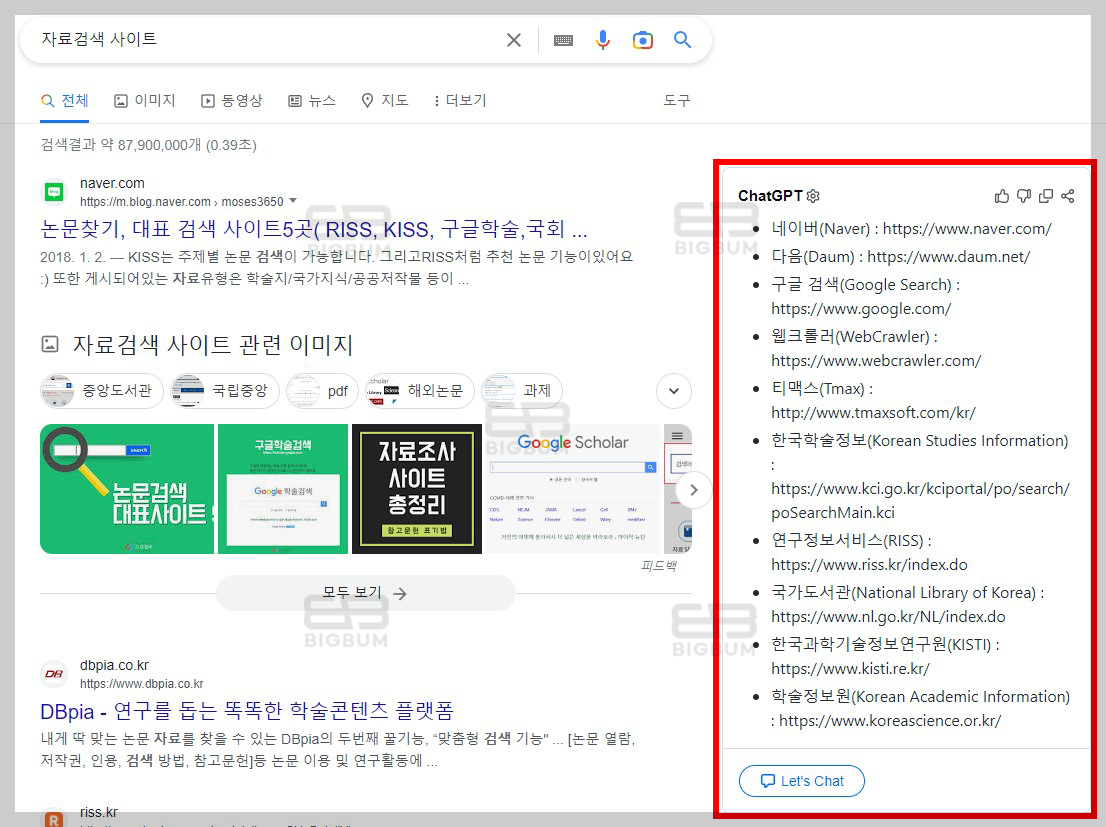
Task: Select the 중앙도서관 image chip
Action: coord(102,391)
